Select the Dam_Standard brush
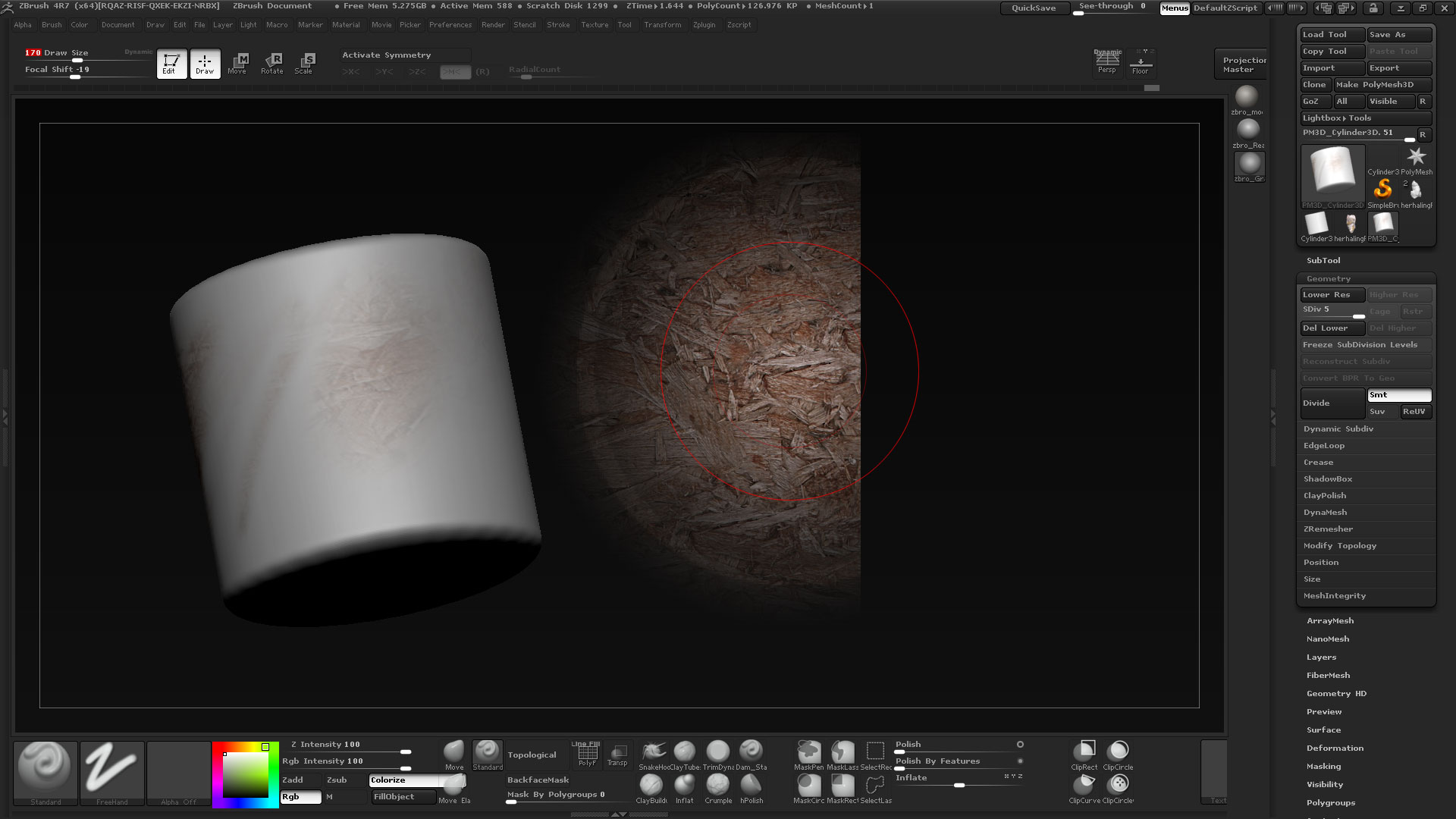The width and height of the screenshot is (1456, 819). [x=751, y=755]
